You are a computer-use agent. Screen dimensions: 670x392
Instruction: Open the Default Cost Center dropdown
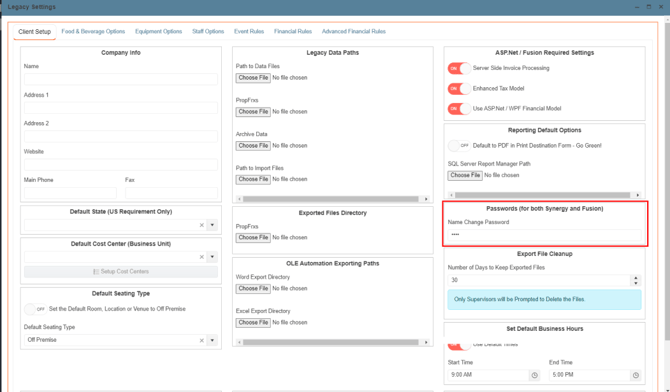(212, 257)
